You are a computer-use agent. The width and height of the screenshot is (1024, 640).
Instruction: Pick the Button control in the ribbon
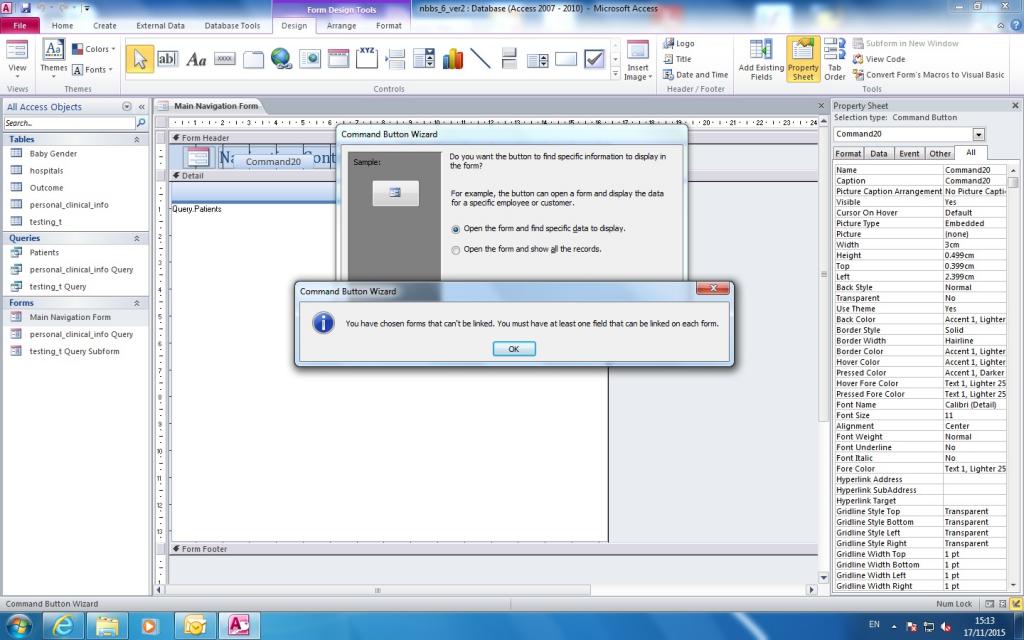pyautogui.click(x=225, y=59)
